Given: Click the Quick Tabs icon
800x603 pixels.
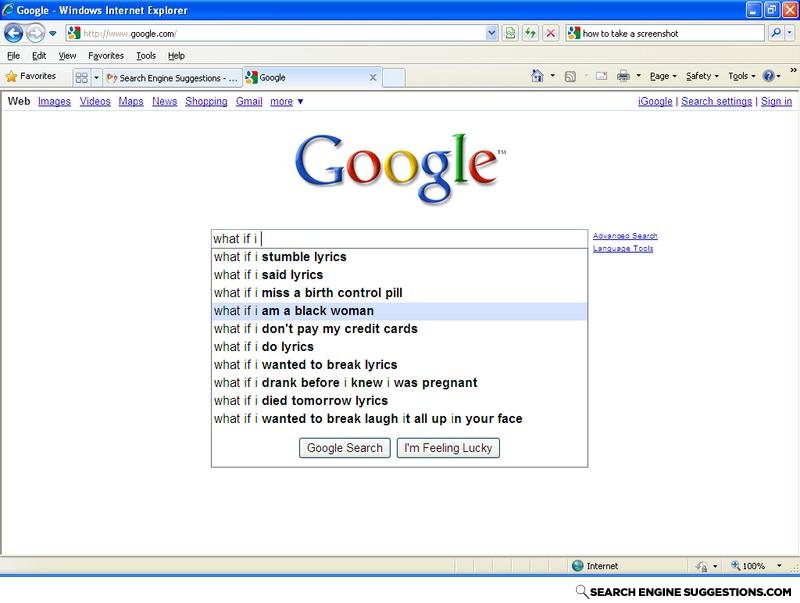Looking at the screenshot, I should pos(82,78).
